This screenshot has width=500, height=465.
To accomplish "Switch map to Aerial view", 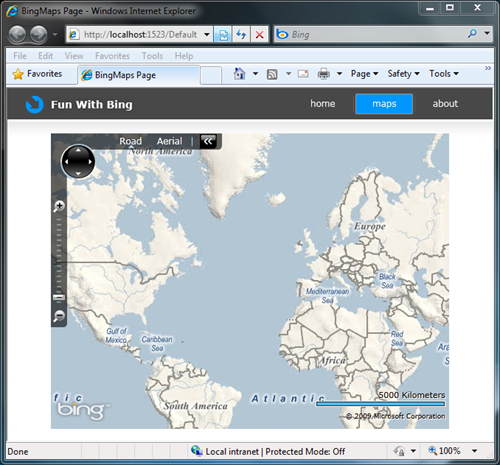I will pyautogui.click(x=170, y=141).
